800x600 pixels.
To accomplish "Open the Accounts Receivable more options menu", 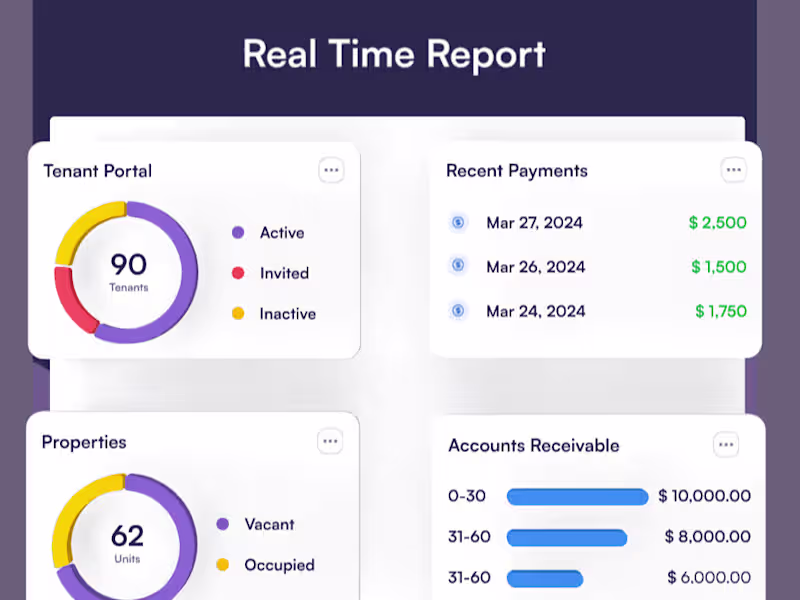I will [x=726, y=444].
